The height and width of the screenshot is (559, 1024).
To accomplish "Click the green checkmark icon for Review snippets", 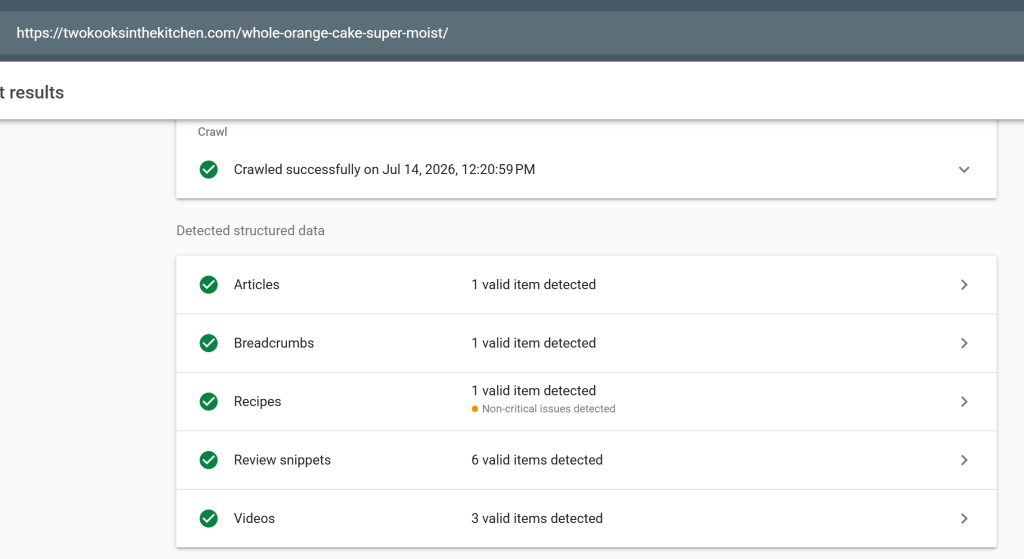I will pos(208,460).
